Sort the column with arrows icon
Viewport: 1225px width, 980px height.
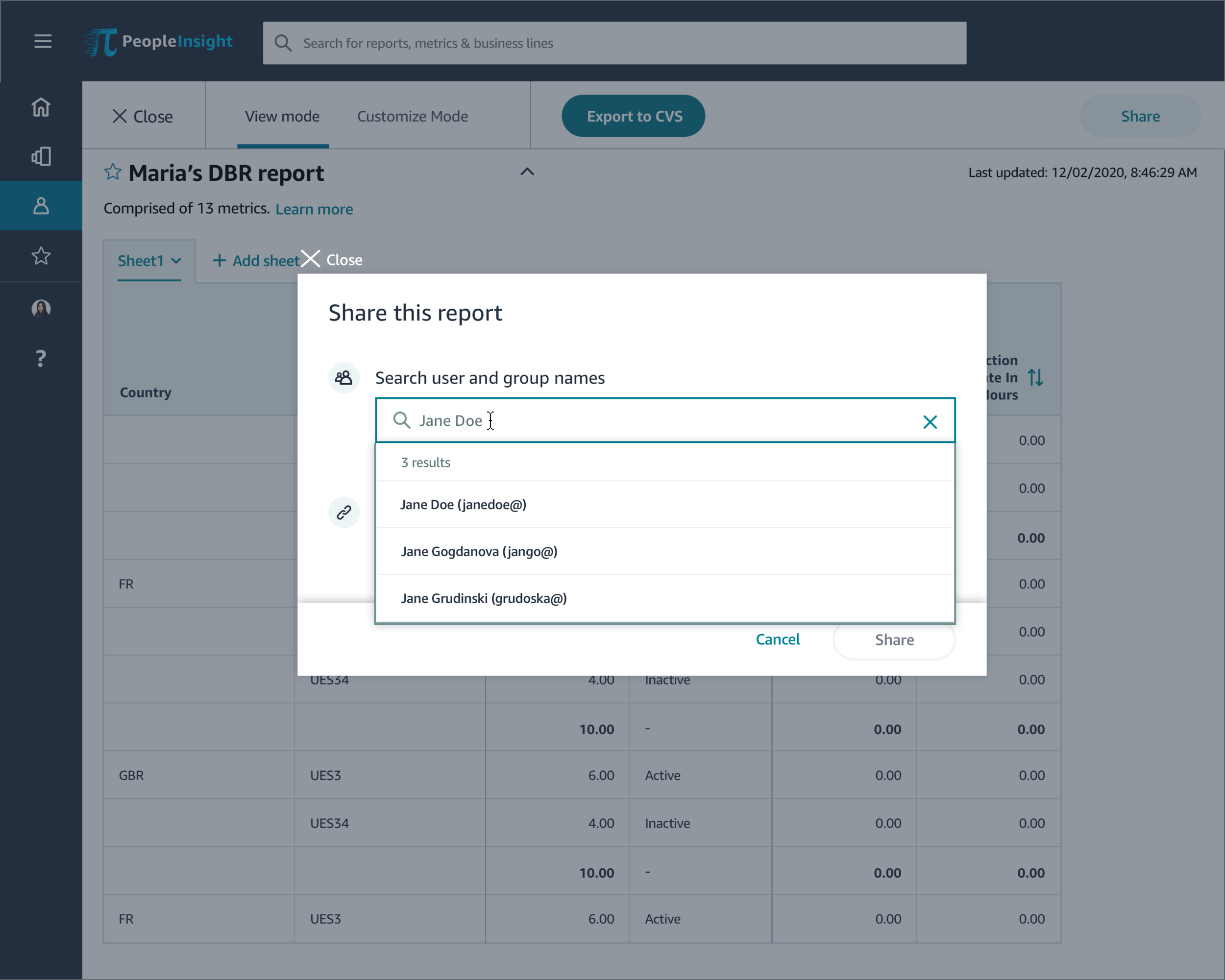(x=1035, y=378)
